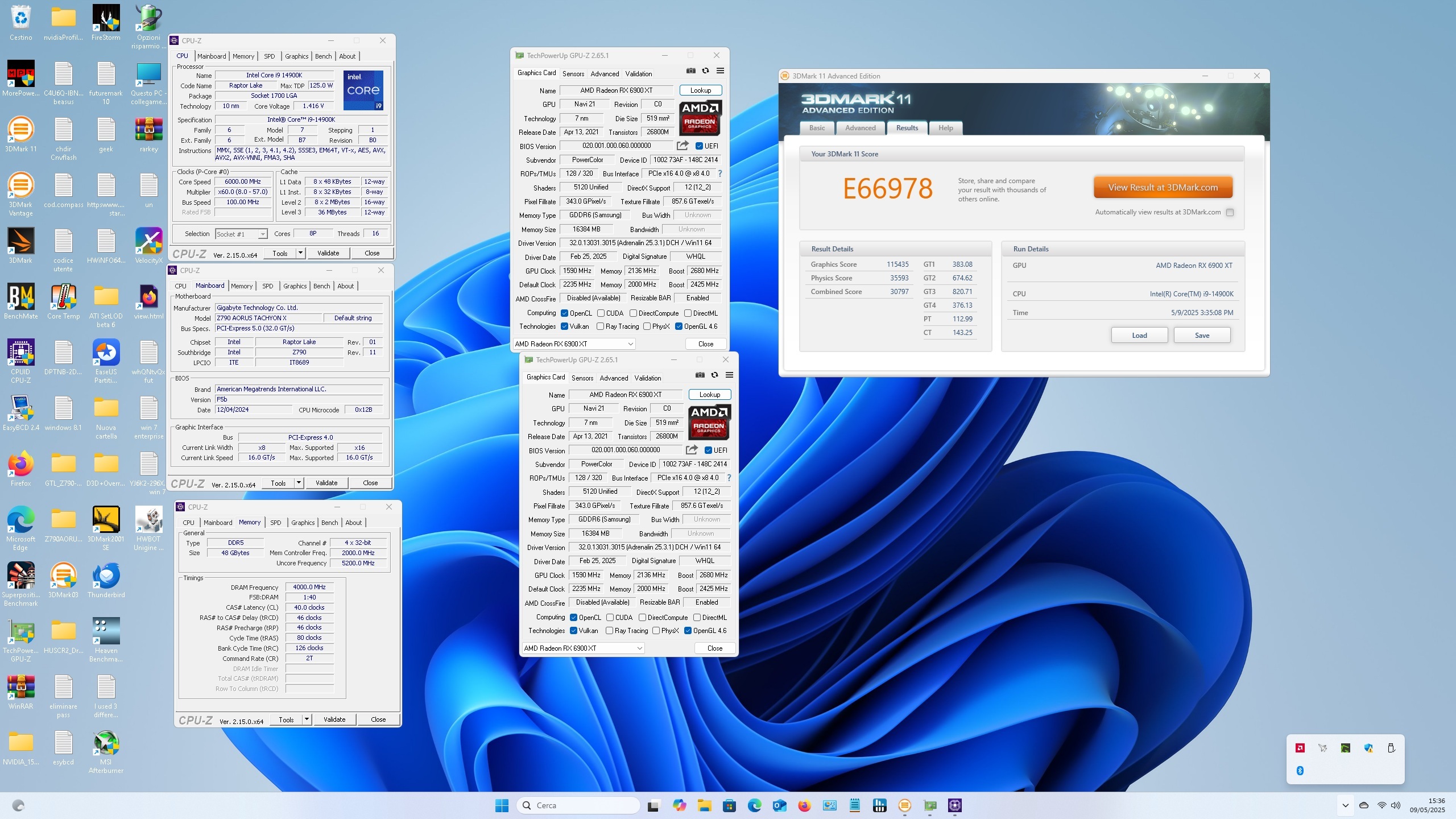Open the Help tab in 3DMark 11
Viewport: 1456px width, 819px height.
pyautogui.click(x=945, y=128)
